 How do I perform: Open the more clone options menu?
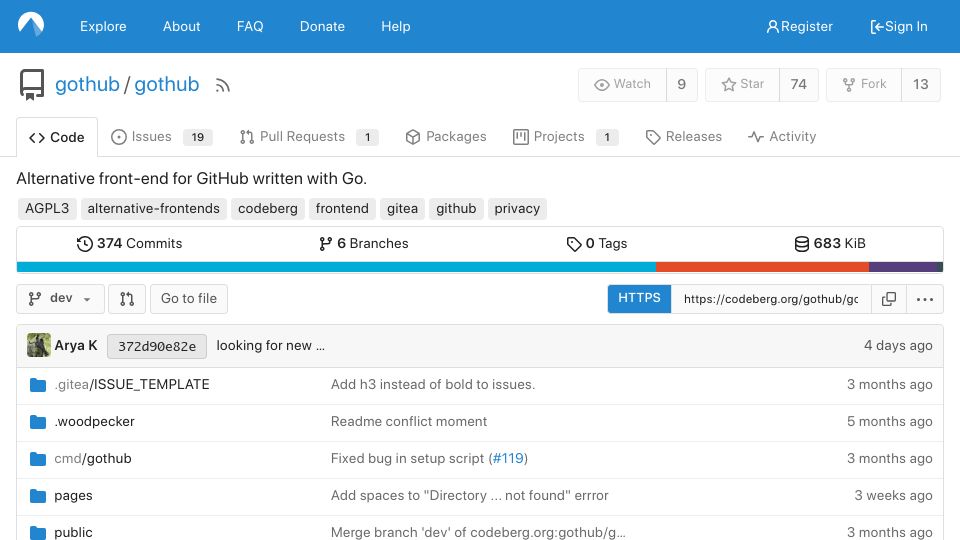[x=924, y=299]
